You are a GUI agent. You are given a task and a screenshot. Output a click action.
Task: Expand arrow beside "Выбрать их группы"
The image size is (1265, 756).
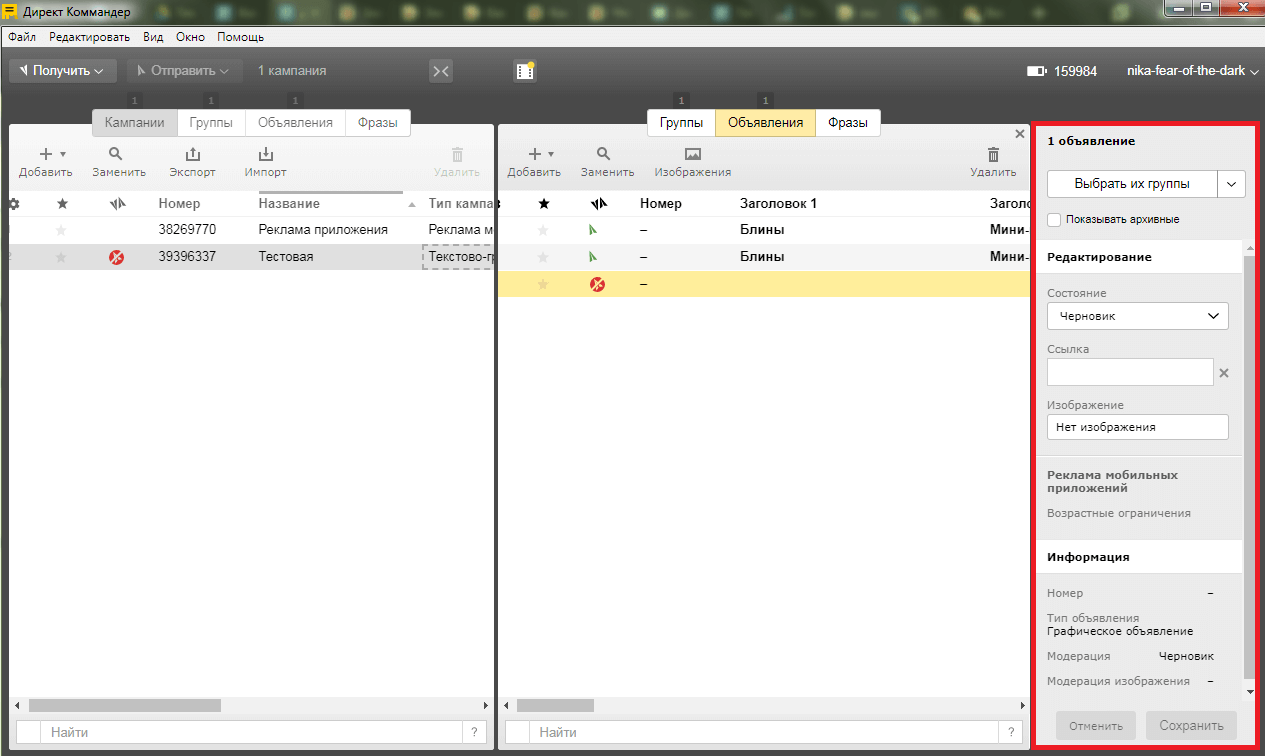click(1231, 184)
